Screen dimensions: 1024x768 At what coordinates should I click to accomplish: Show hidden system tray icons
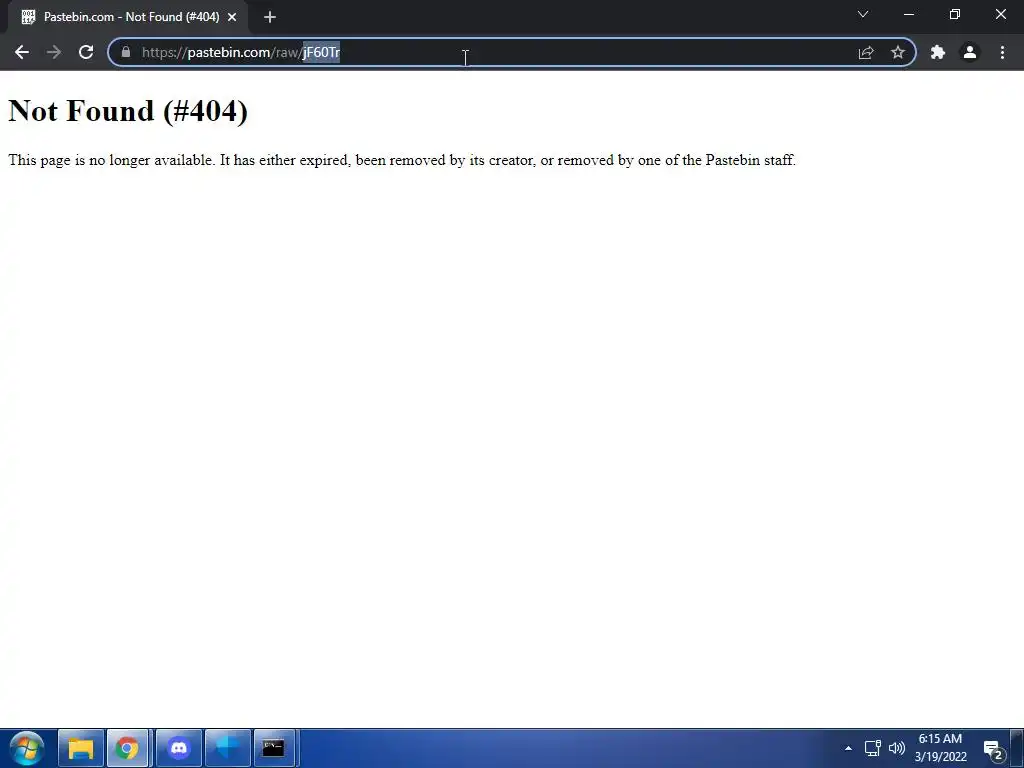(848, 748)
